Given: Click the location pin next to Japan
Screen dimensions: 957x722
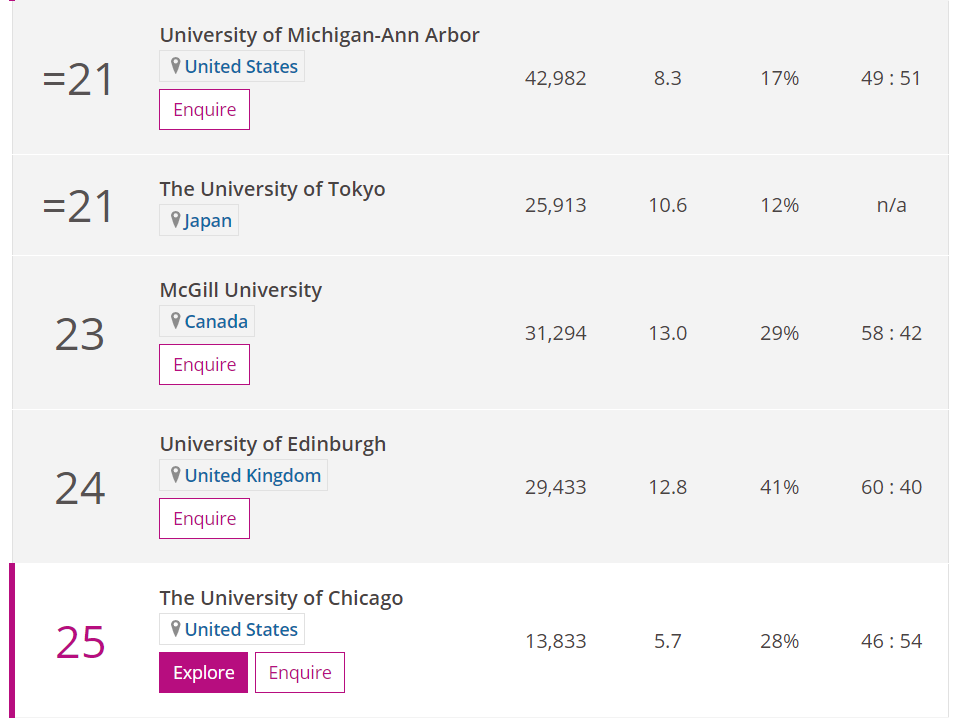Looking at the screenshot, I should 176,220.
